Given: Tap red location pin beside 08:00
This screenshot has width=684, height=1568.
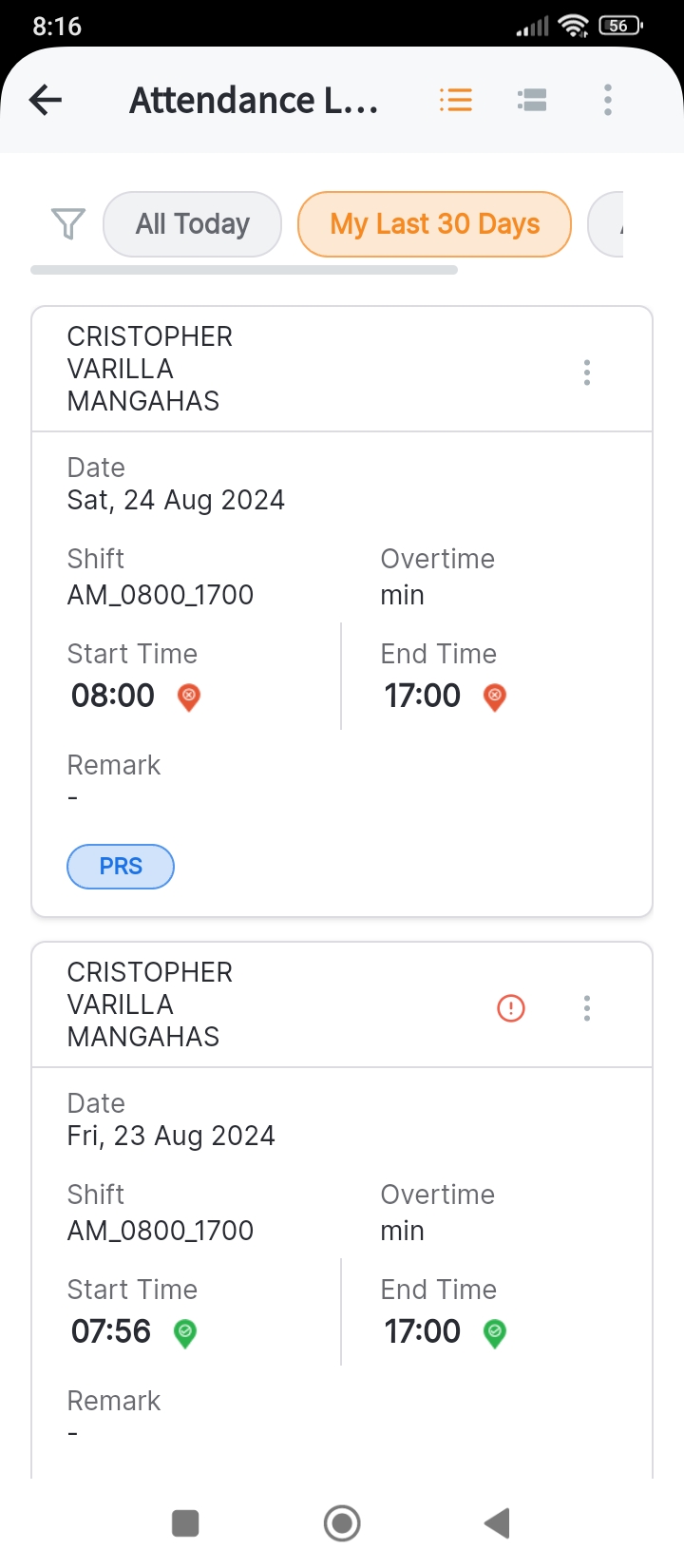Looking at the screenshot, I should [x=189, y=697].
